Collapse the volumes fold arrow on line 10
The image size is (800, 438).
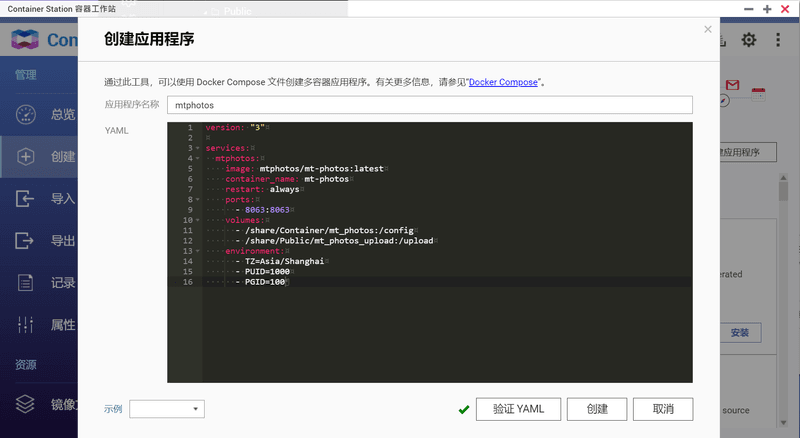click(x=197, y=220)
